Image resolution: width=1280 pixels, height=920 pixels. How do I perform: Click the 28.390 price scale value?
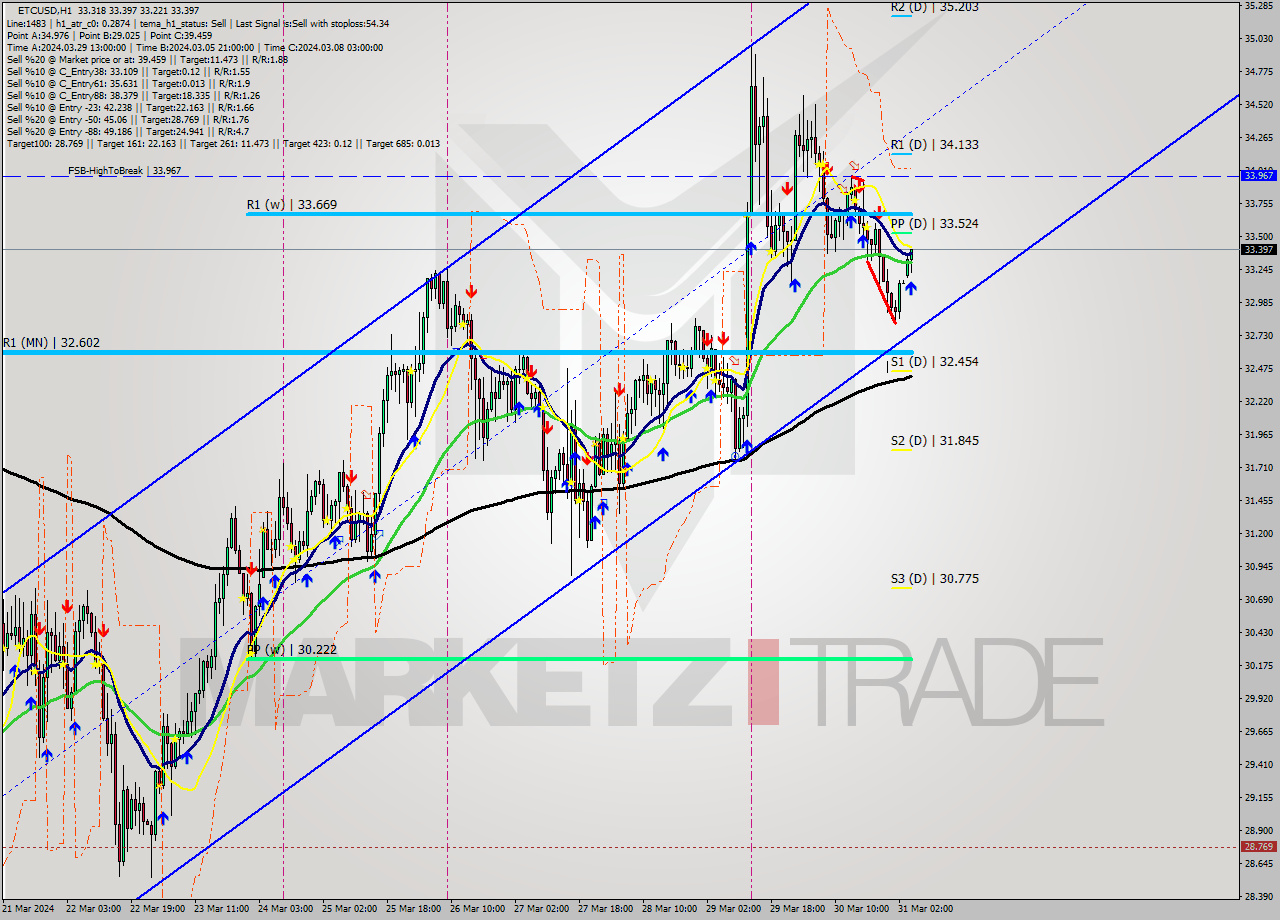point(1258,896)
